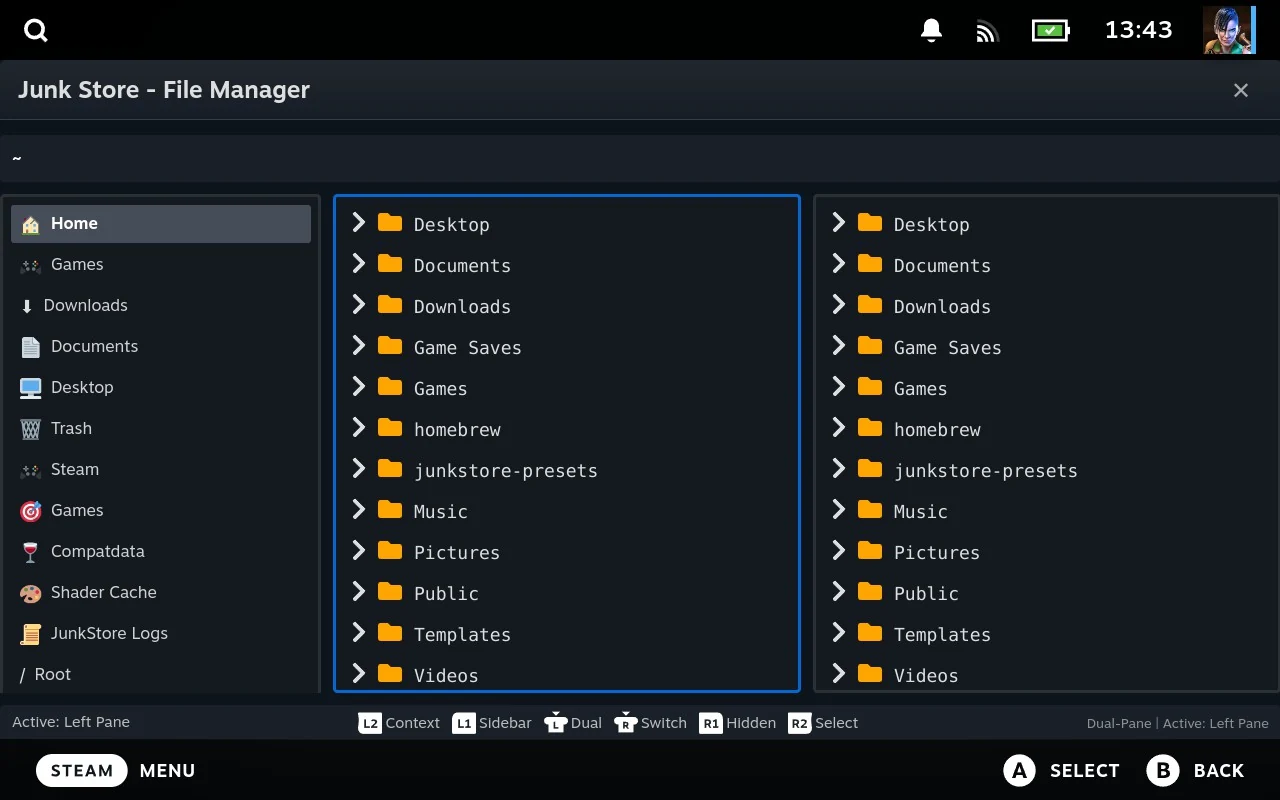Select the Videos folder icon in right pane
Screen dimensions: 1280x800
click(x=870, y=674)
